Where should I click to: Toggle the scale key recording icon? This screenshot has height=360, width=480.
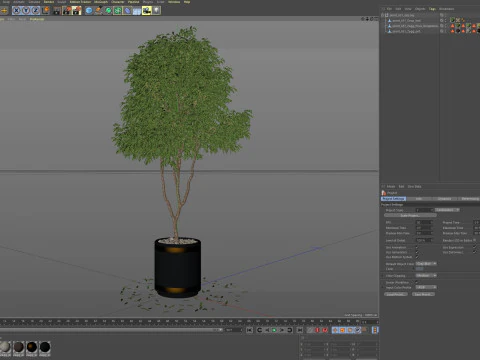pyautogui.click(x=343, y=330)
